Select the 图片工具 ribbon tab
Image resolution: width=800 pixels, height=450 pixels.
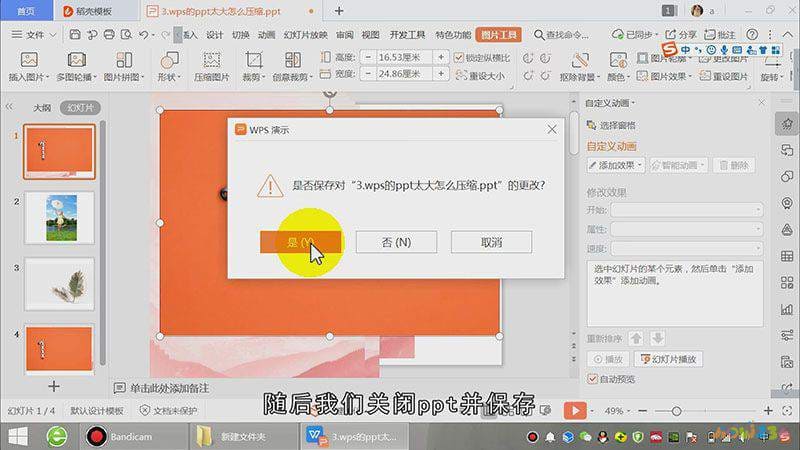(x=498, y=35)
